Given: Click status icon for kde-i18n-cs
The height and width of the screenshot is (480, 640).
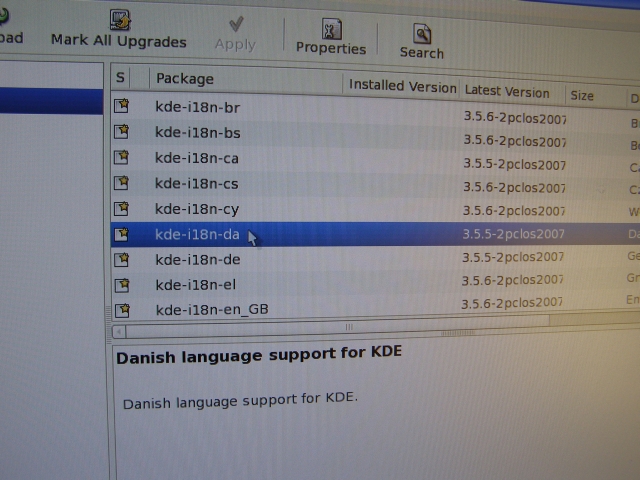Looking at the screenshot, I should pos(122,182).
